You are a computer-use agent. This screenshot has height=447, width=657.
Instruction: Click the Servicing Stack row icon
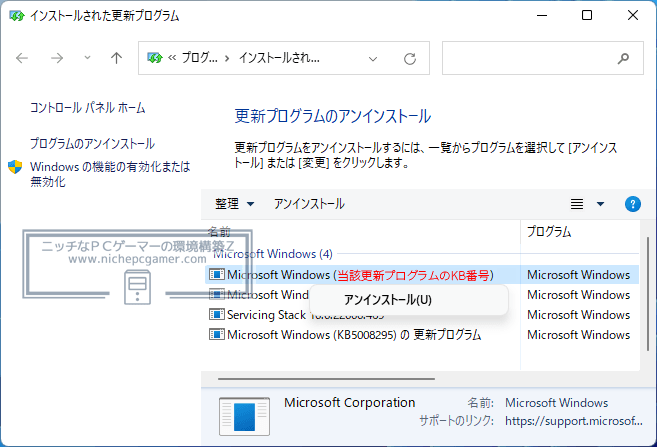tap(217, 315)
